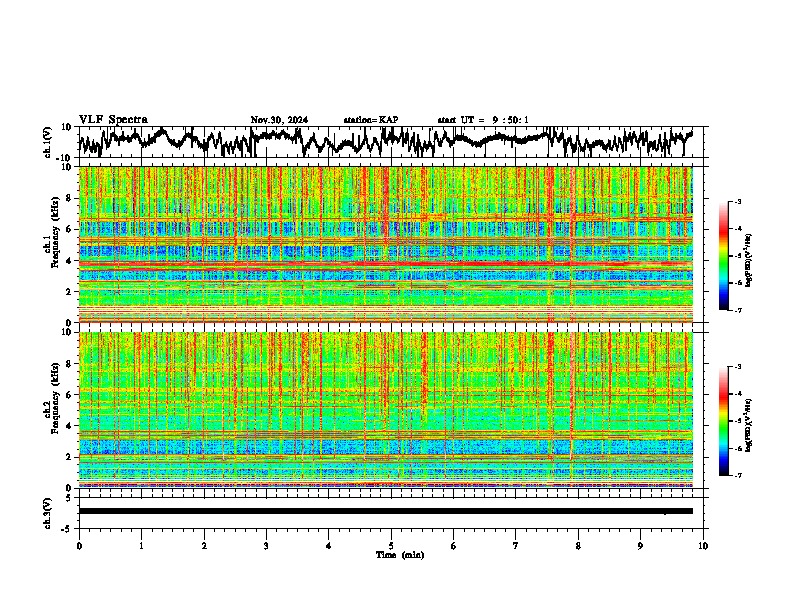Click time axis tick label "6"
Screen dimensions: 792x612
point(454,545)
